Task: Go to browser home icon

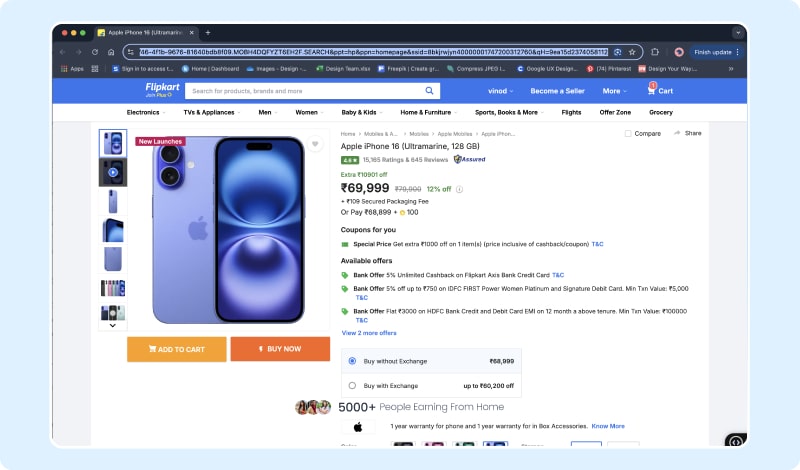Action: pyautogui.click(x=111, y=52)
